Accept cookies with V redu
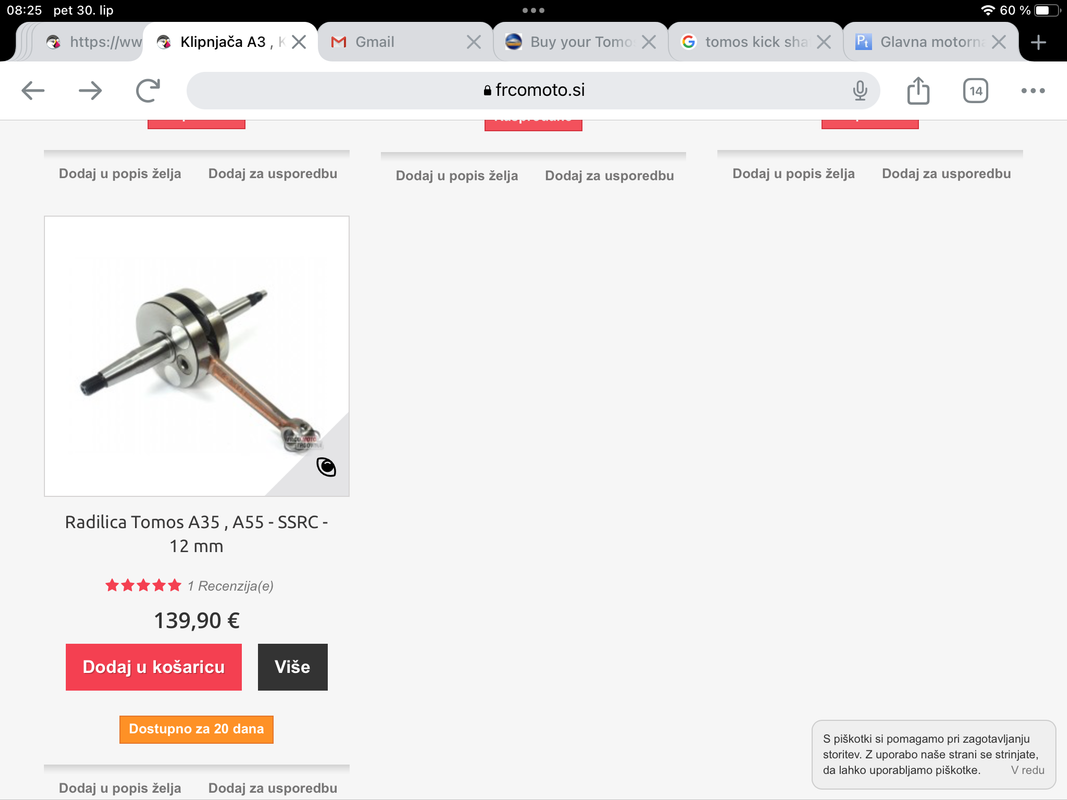Viewport: 1067px width, 800px height. [x=1027, y=770]
